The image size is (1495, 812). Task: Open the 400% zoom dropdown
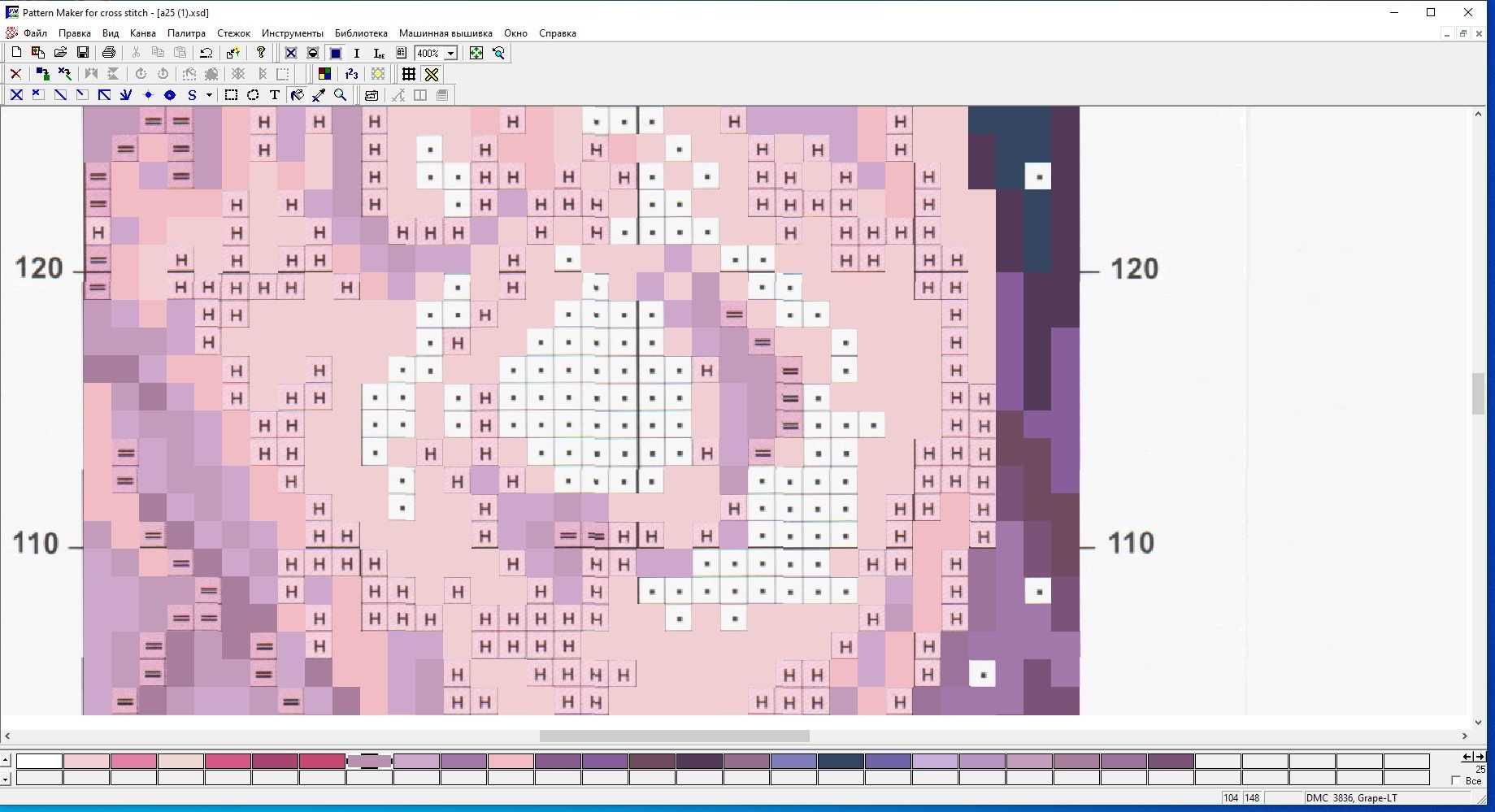[450, 53]
